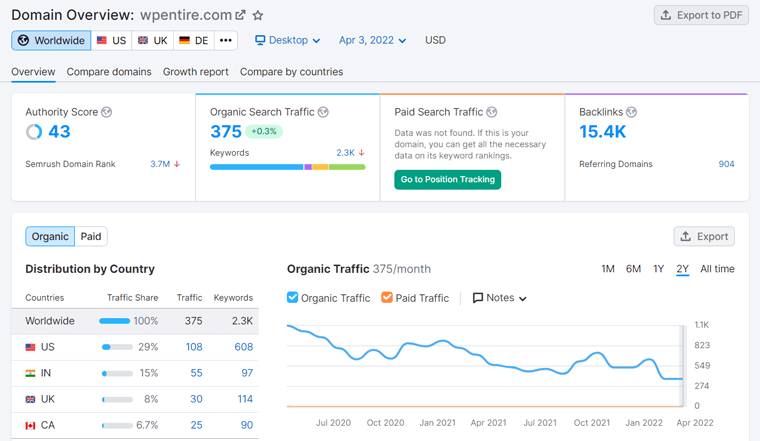
Task: Click the Paid Search Traffic info icon
Action: click(492, 112)
